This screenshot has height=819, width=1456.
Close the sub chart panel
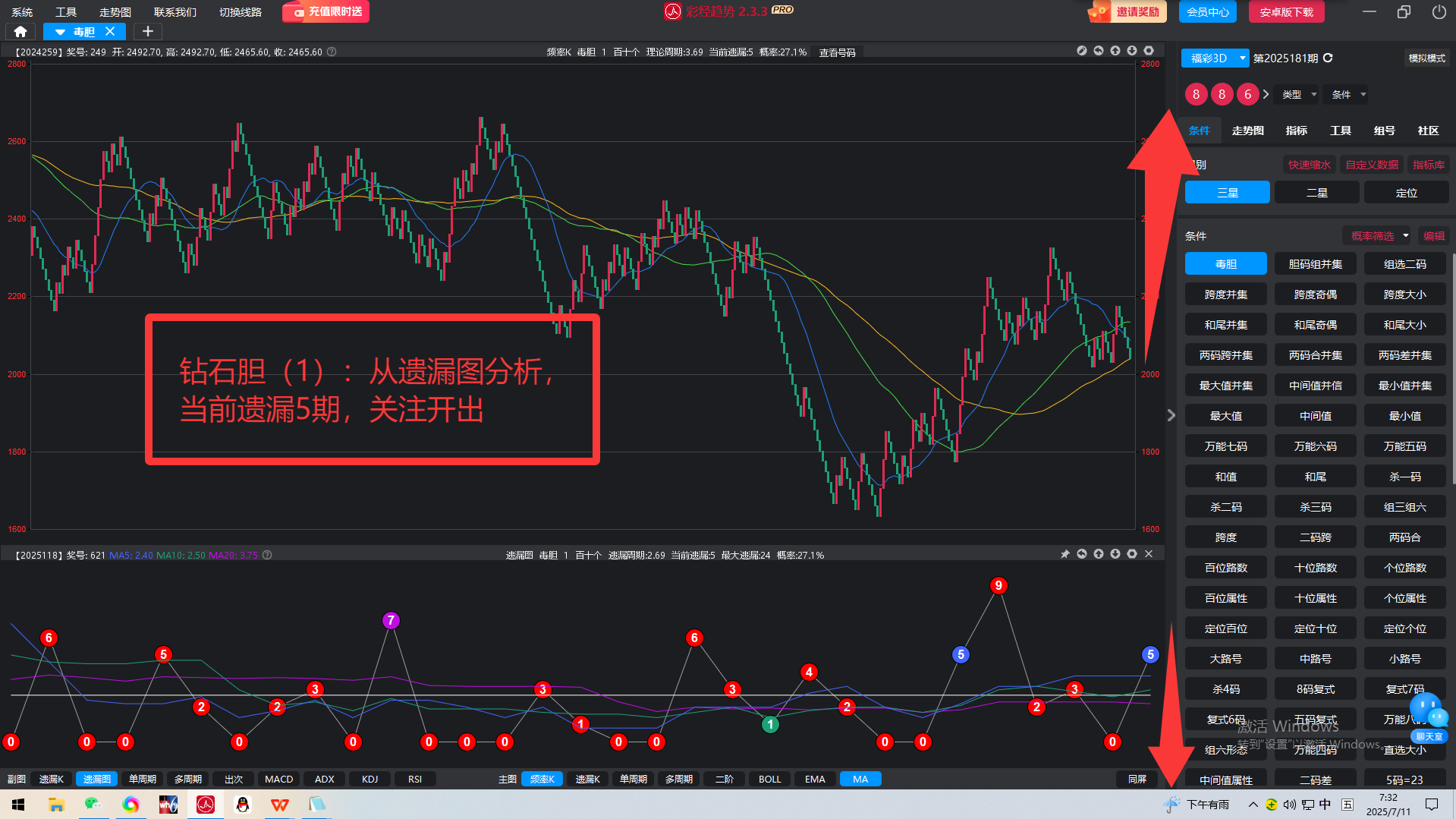click(1149, 554)
